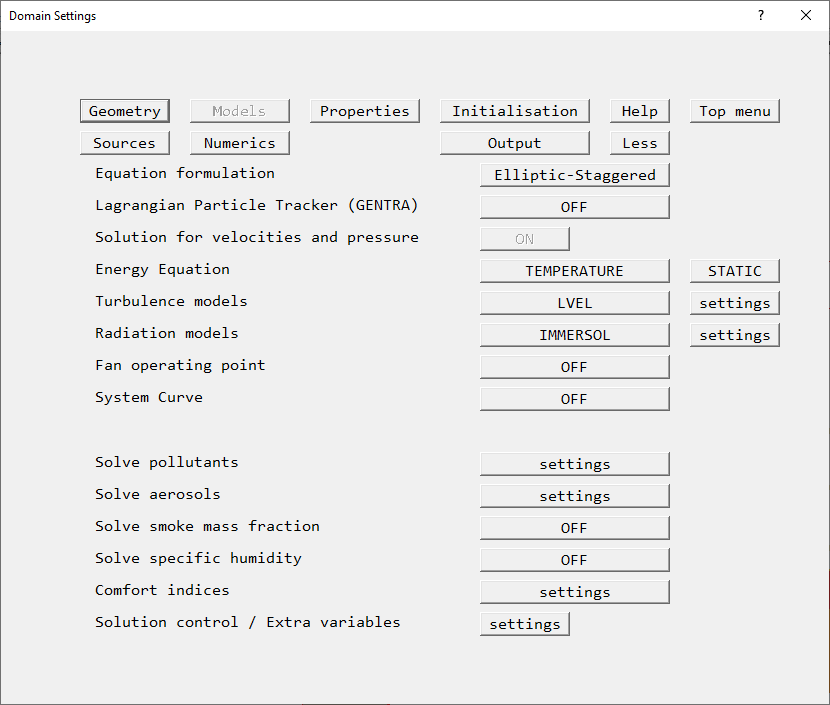Click the Help button
This screenshot has height=705, width=830.
pyautogui.click(x=639, y=111)
